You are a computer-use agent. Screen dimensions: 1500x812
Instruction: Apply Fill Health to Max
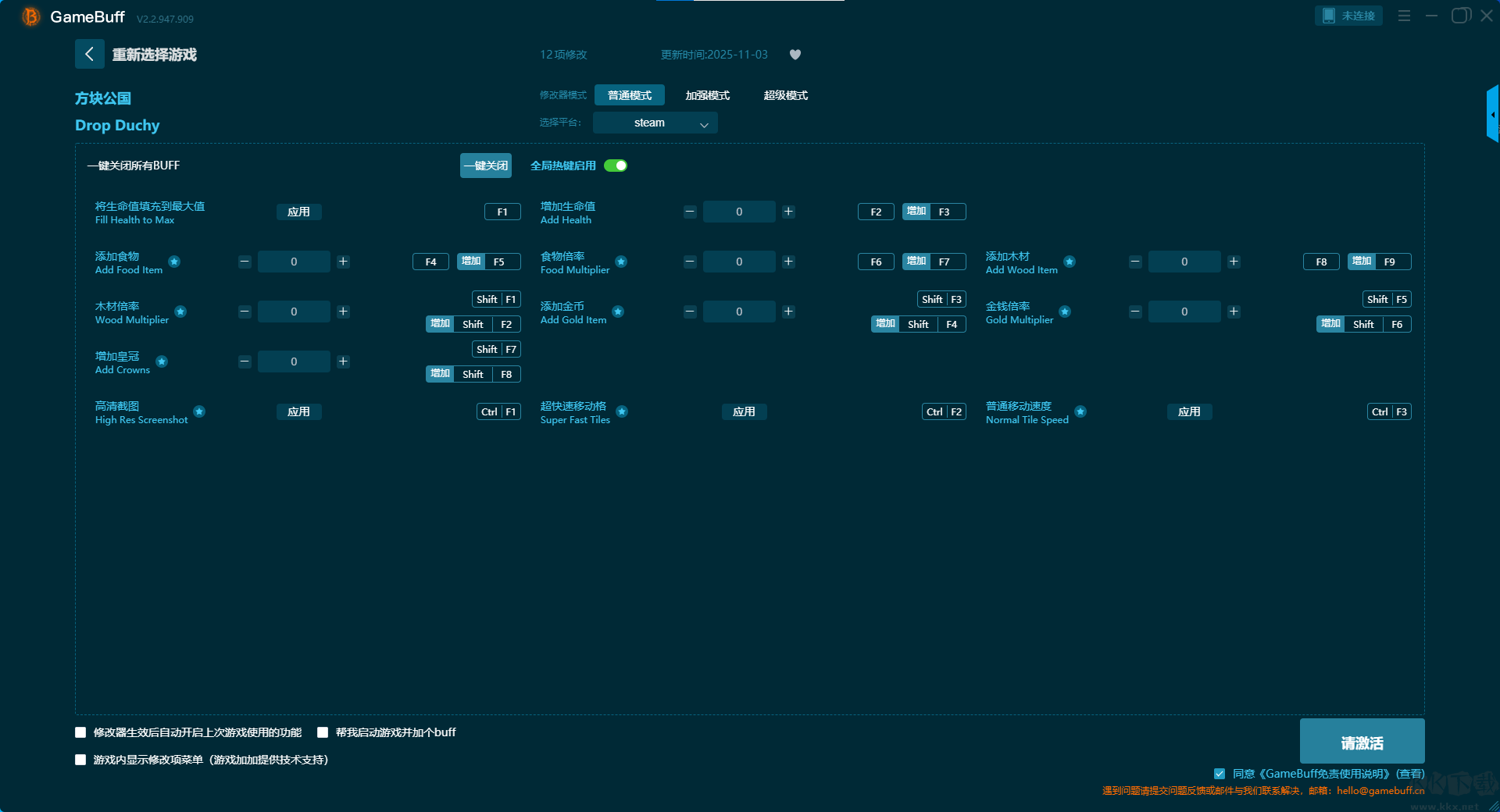pos(298,212)
